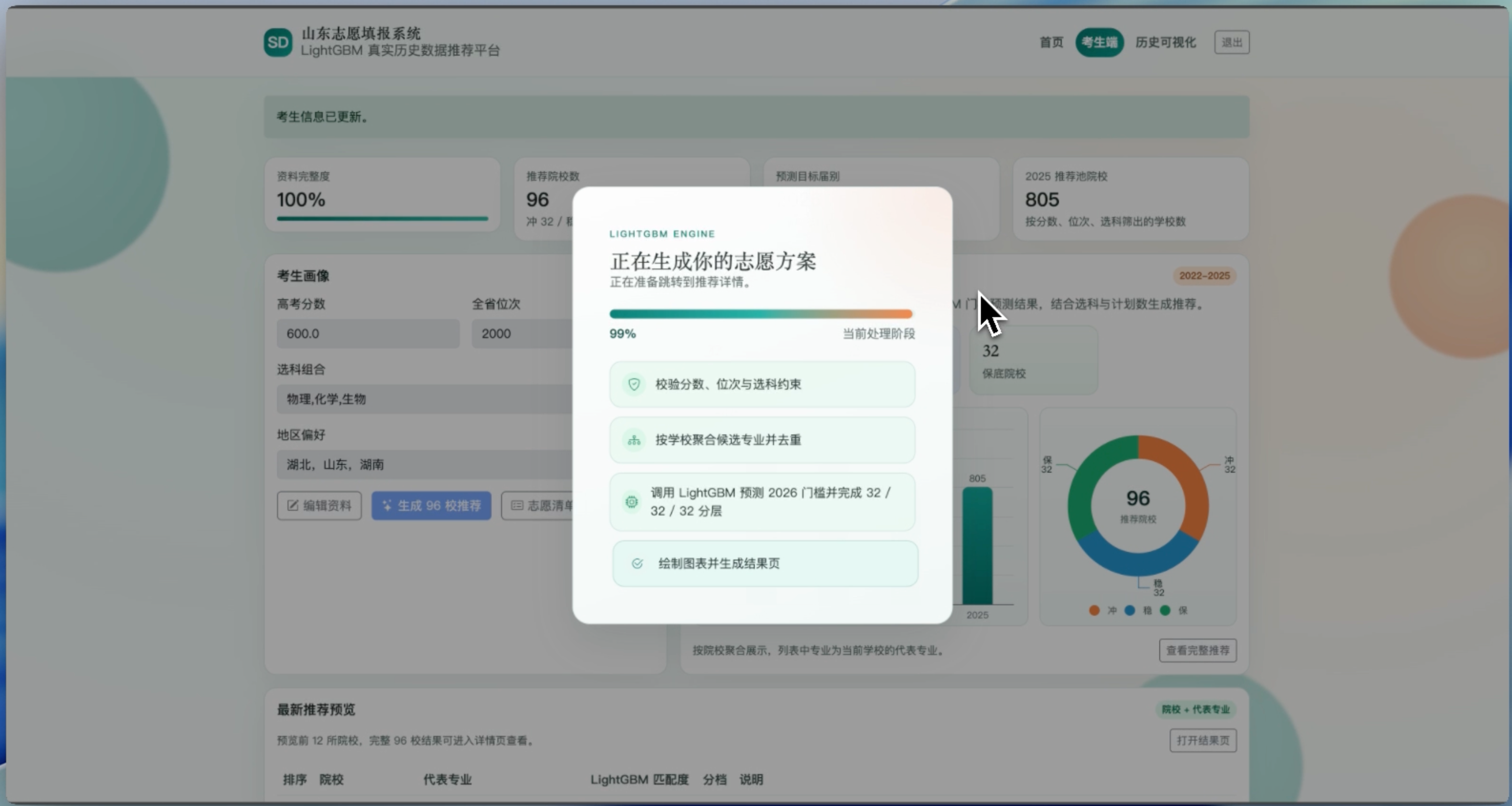Click the 99% gradient progress bar
Image resolution: width=1512 pixels, height=806 pixels.
point(761,314)
